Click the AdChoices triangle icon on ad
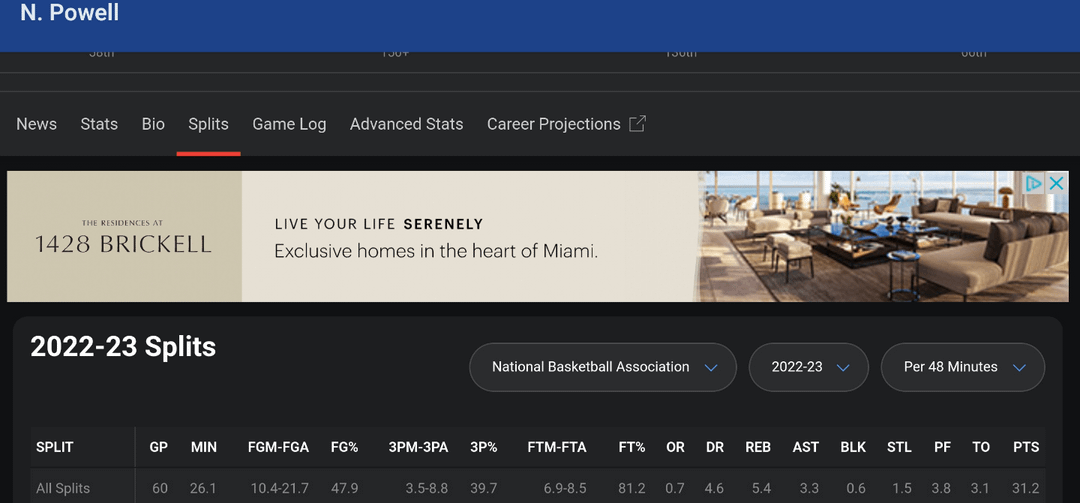This screenshot has height=503, width=1080. (1034, 183)
